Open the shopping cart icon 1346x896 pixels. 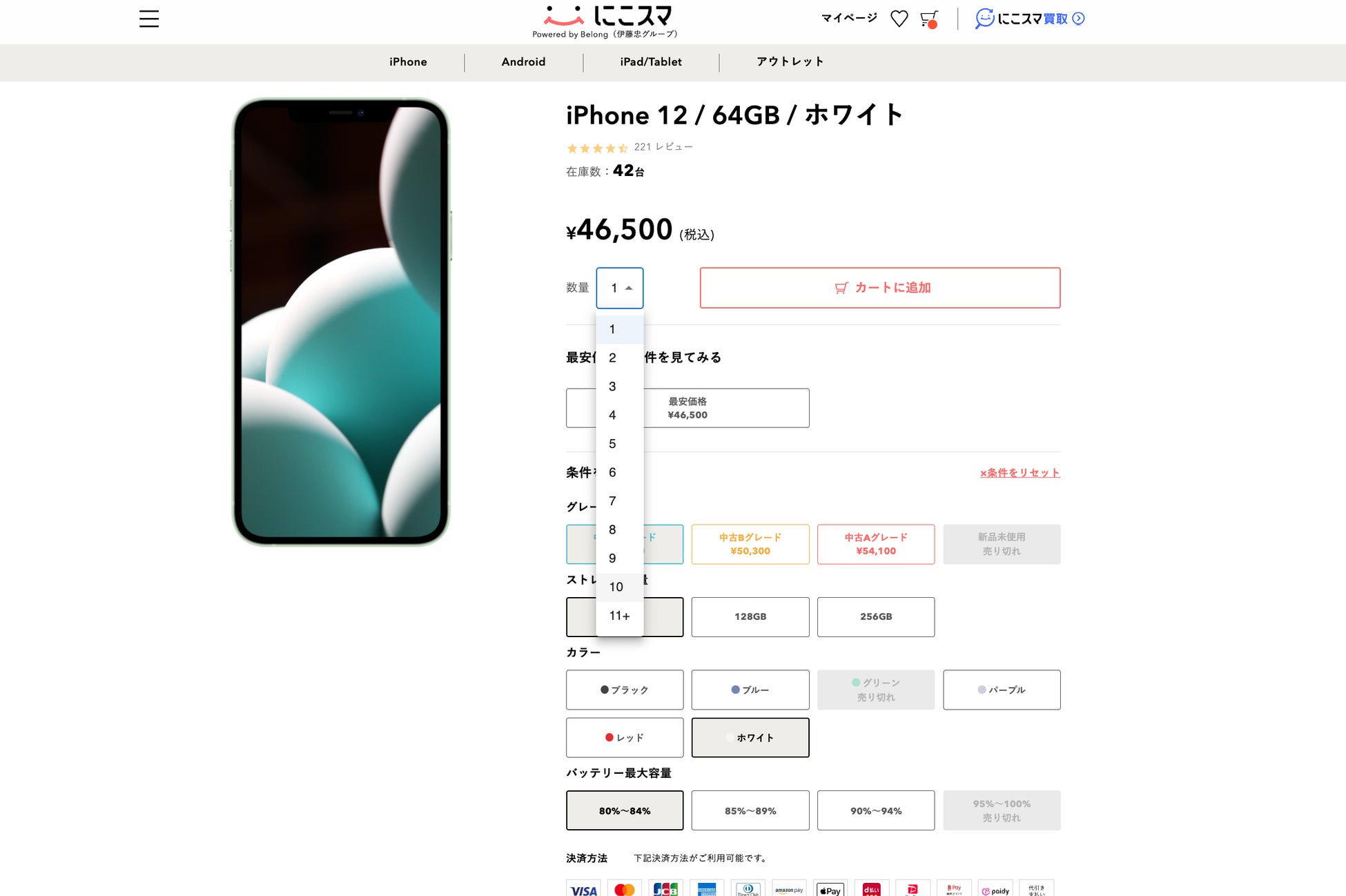(x=929, y=19)
